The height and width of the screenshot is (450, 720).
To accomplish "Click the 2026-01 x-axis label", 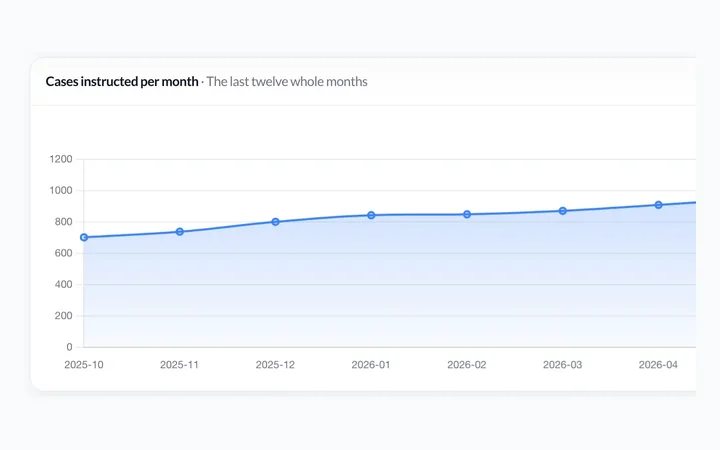I will (x=371, y=365).
